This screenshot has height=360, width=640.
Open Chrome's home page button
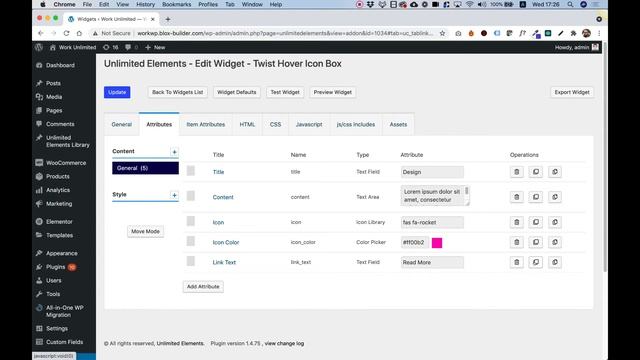(x=79, y=33)
